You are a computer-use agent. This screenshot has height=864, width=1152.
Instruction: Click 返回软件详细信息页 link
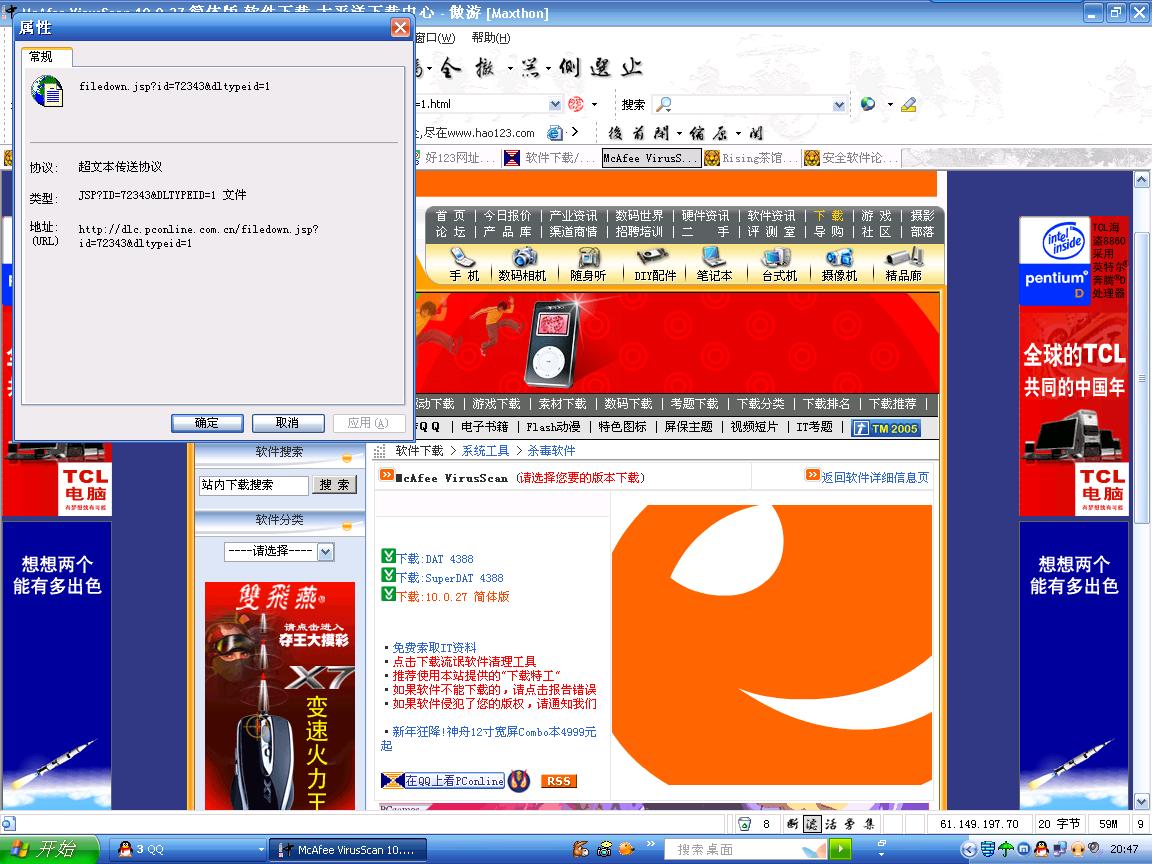(x=874, y=478)
